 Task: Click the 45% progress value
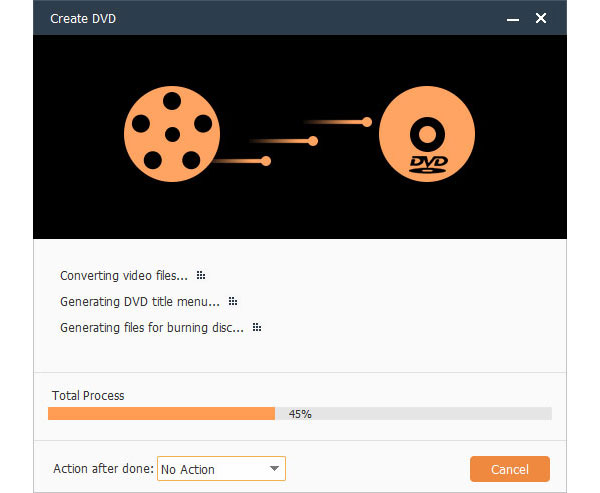coord(300,414)
